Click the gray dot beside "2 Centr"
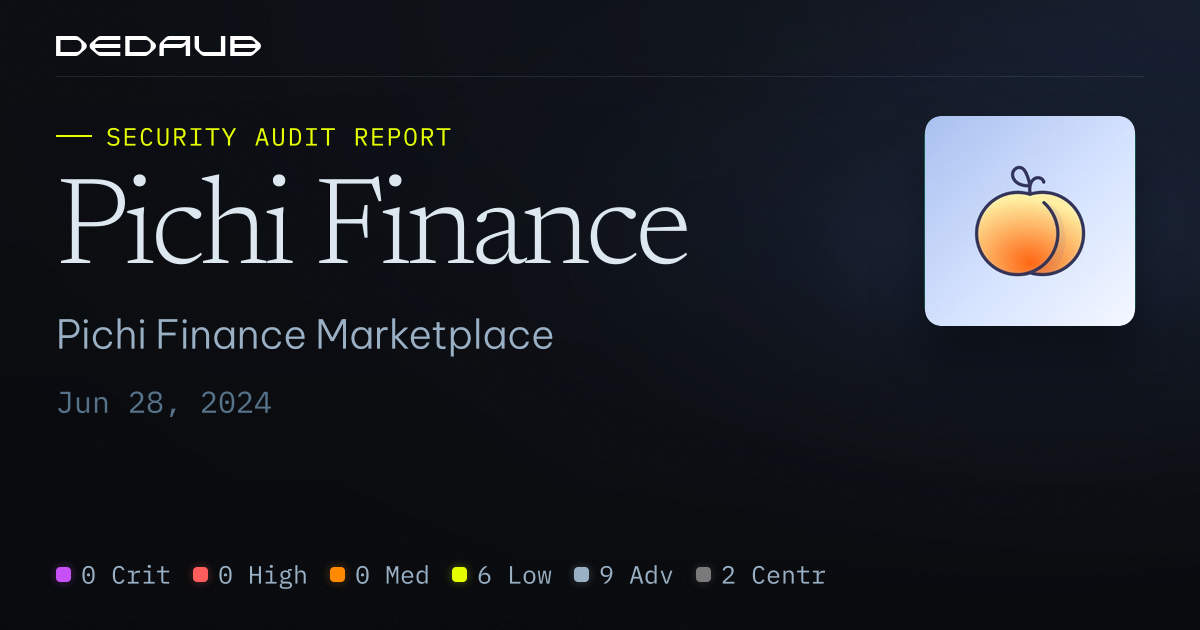 coord(703,575)
